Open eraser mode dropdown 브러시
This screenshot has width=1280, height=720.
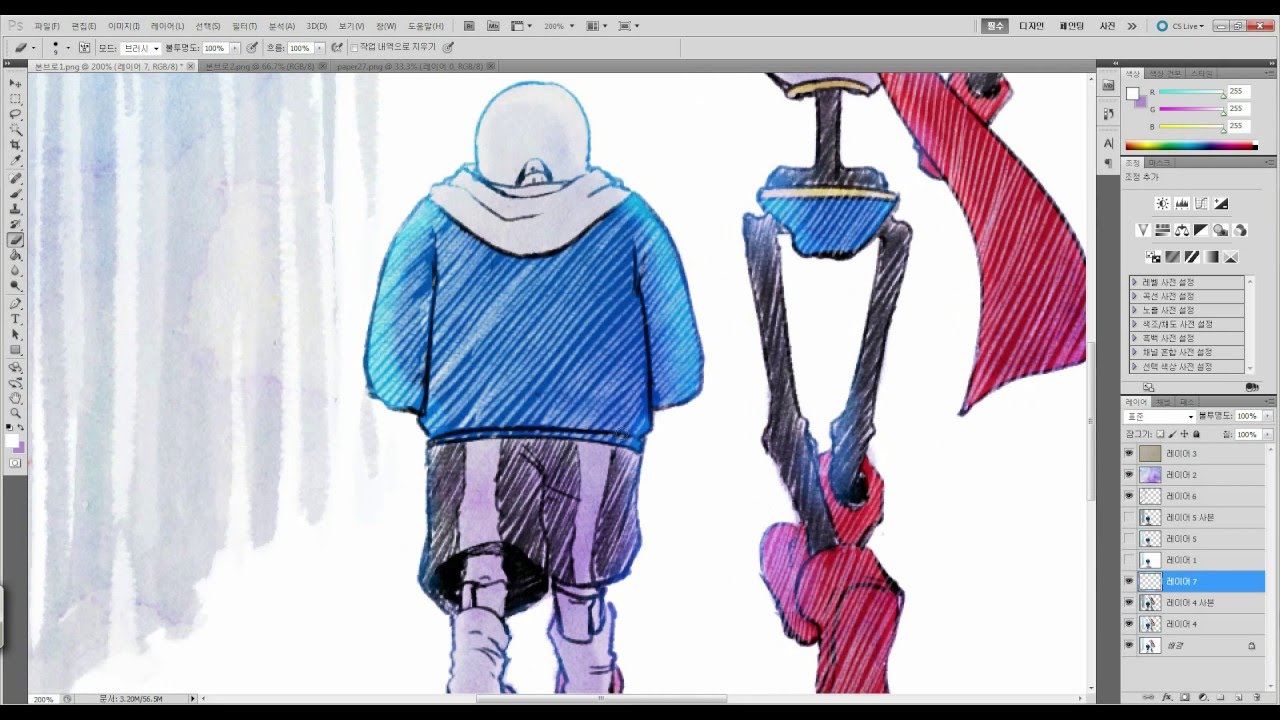click(x=141, y=48)
